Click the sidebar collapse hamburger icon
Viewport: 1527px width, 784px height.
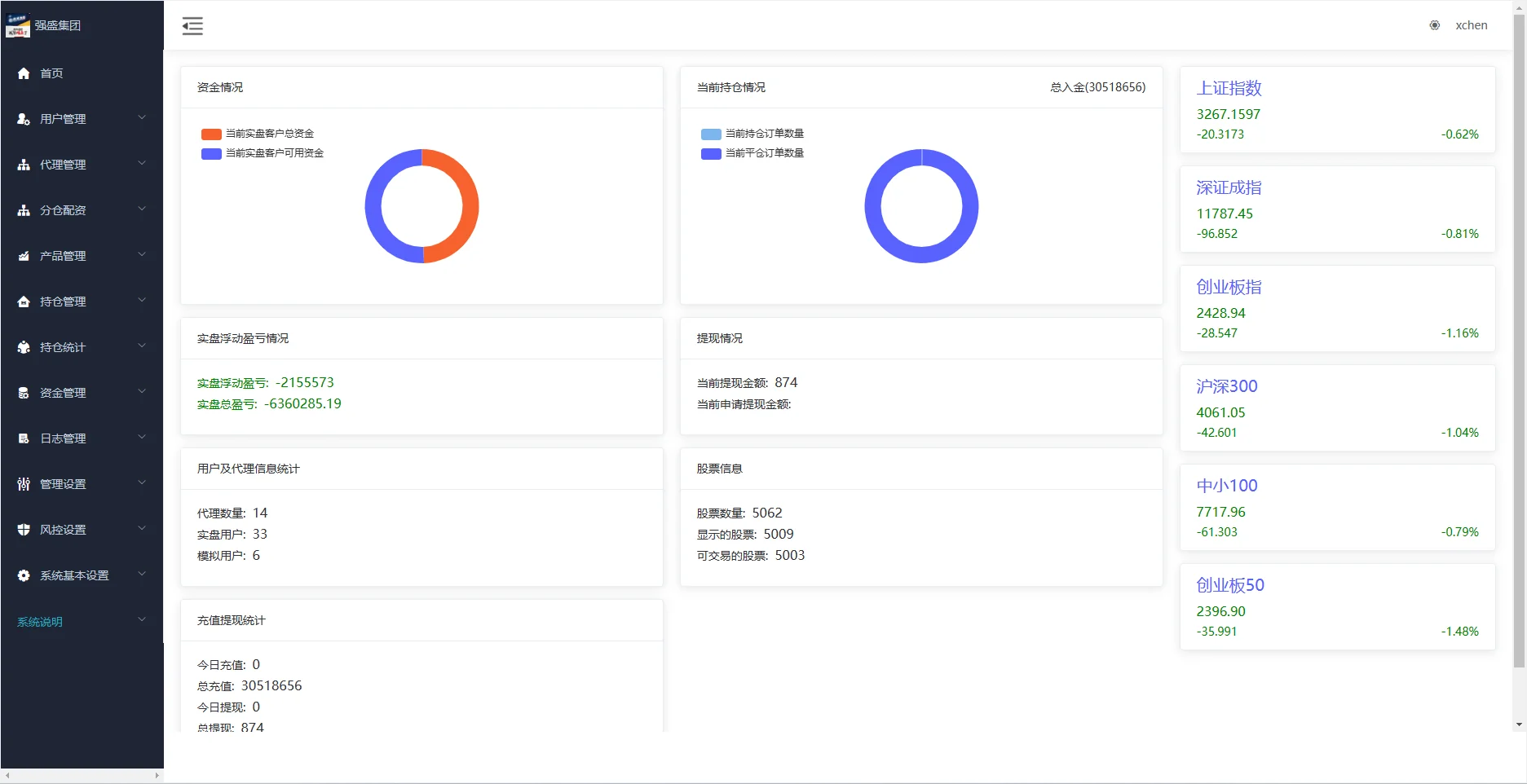[x=192, y=26]
